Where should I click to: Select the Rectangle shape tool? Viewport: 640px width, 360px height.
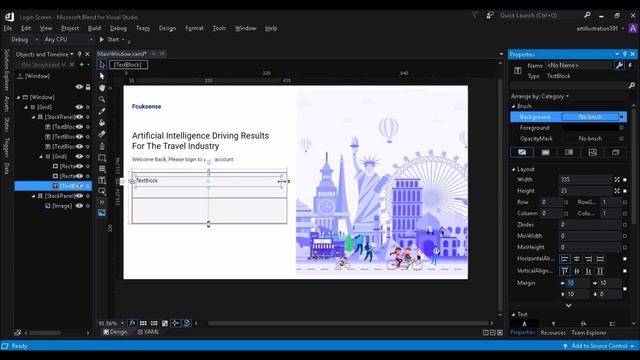click(102, 158)
